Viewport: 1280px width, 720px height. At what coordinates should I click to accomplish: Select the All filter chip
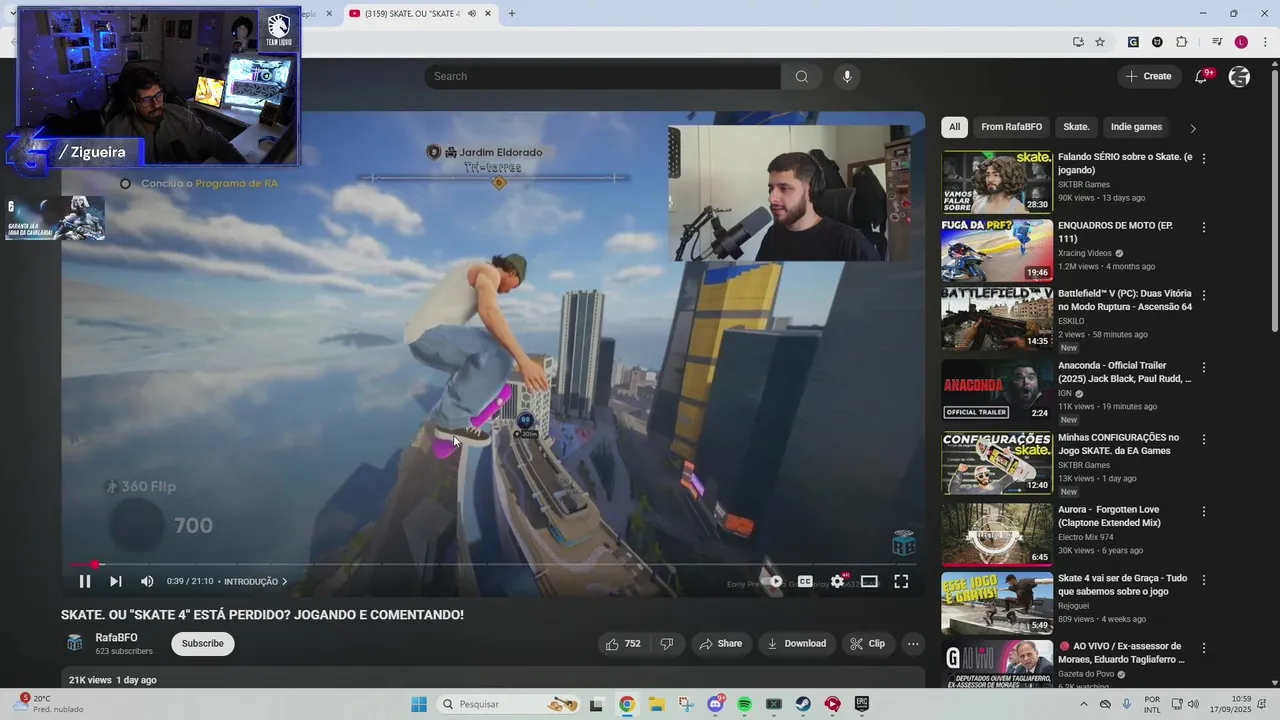(955, 127)
